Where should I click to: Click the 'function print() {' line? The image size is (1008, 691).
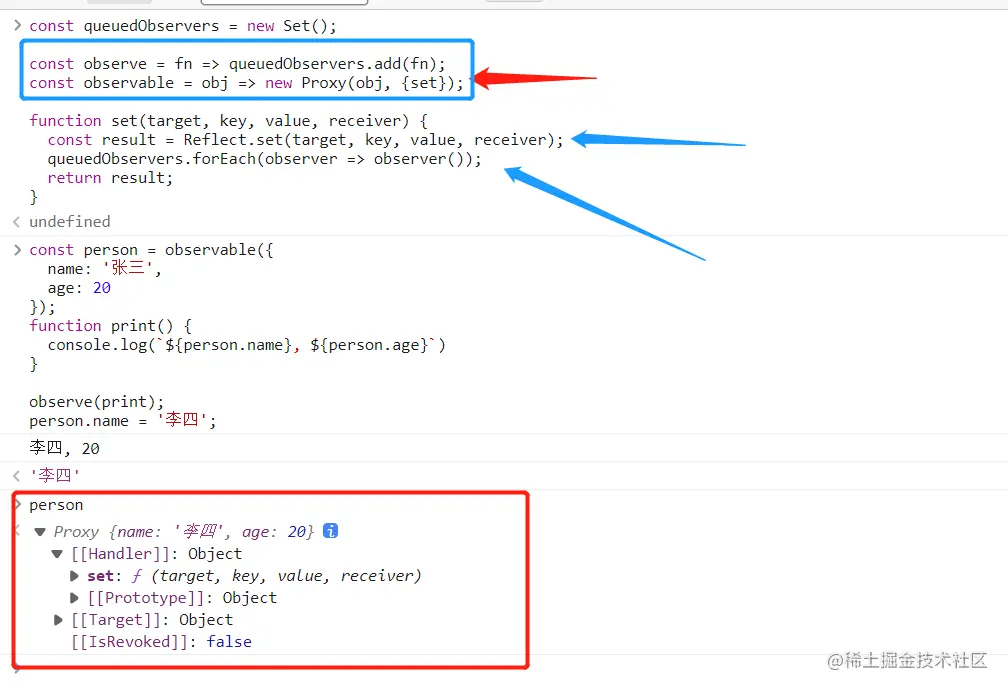110,326
